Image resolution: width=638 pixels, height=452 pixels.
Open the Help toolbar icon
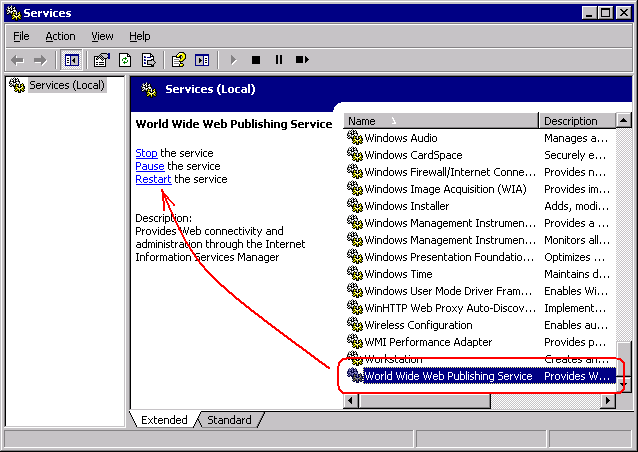point(179,60)
